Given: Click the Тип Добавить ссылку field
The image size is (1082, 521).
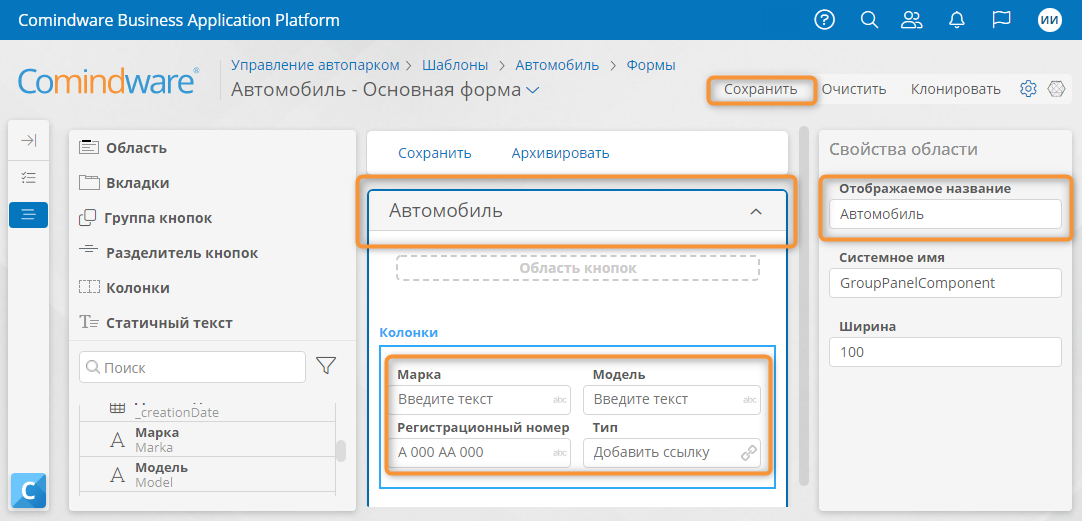Looking at the screenshot, I should coord(671,453).
